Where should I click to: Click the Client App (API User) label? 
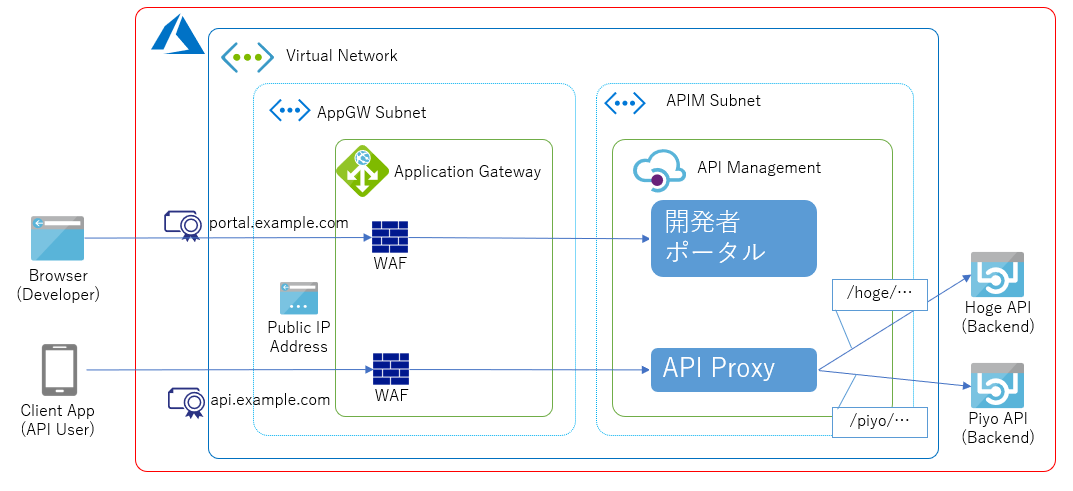57,420
